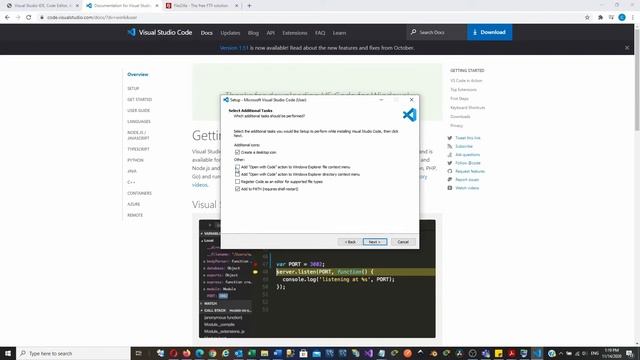Image resolution: width=640 pixels, height=360 pixels.
Task: Reload the page with the refresh icon
Action: [29, 18]
